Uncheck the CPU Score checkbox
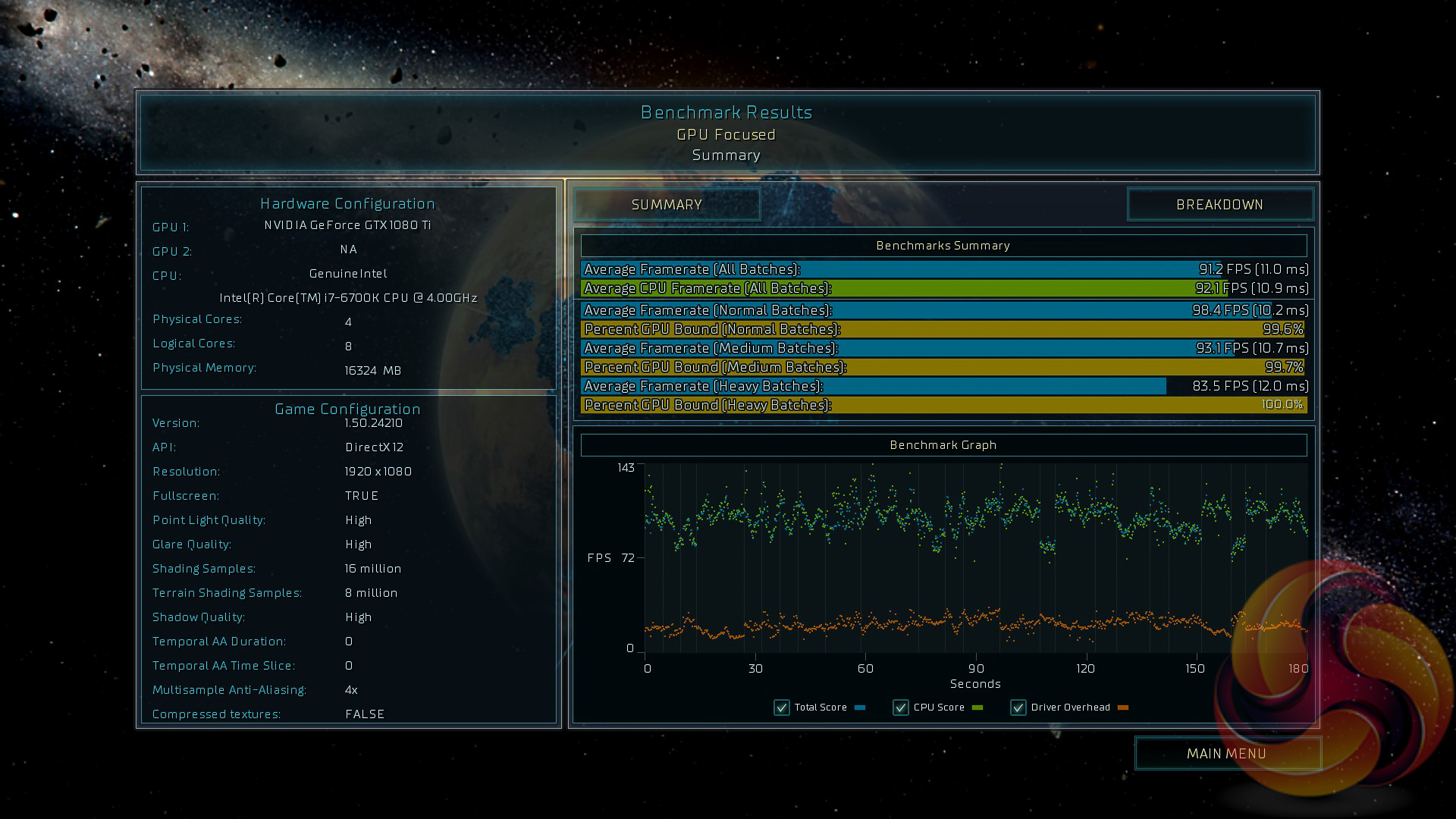Image resolution: width=1456 pixels, height=819 pixels. (x=901, y=708)
